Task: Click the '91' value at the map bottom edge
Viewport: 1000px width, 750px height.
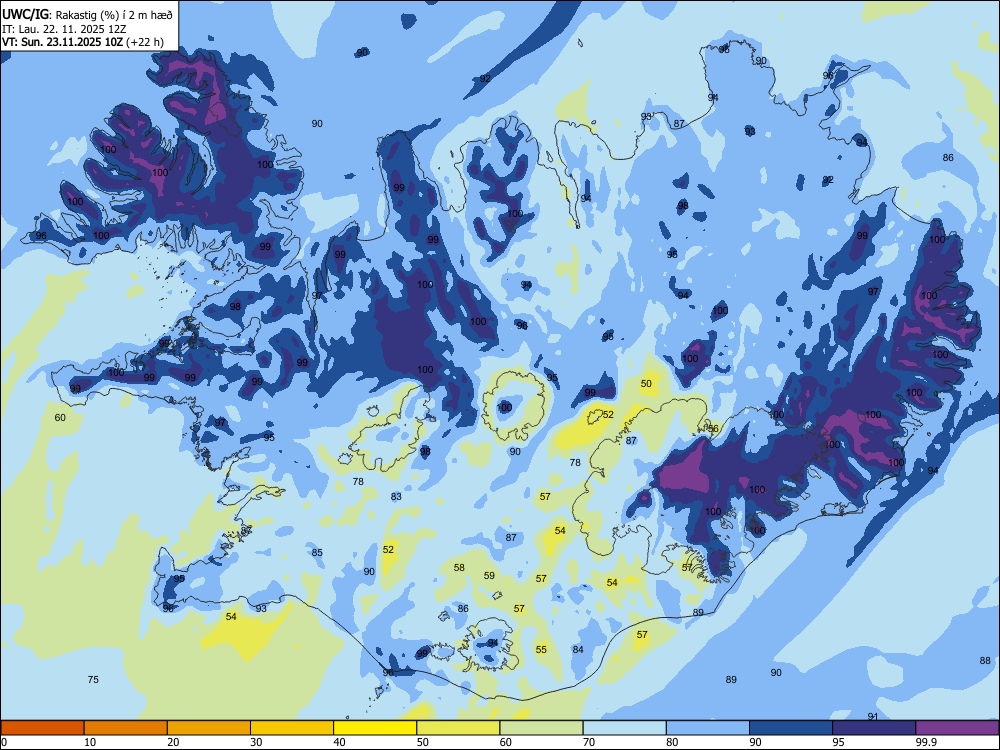Action: tap(873, 717)
